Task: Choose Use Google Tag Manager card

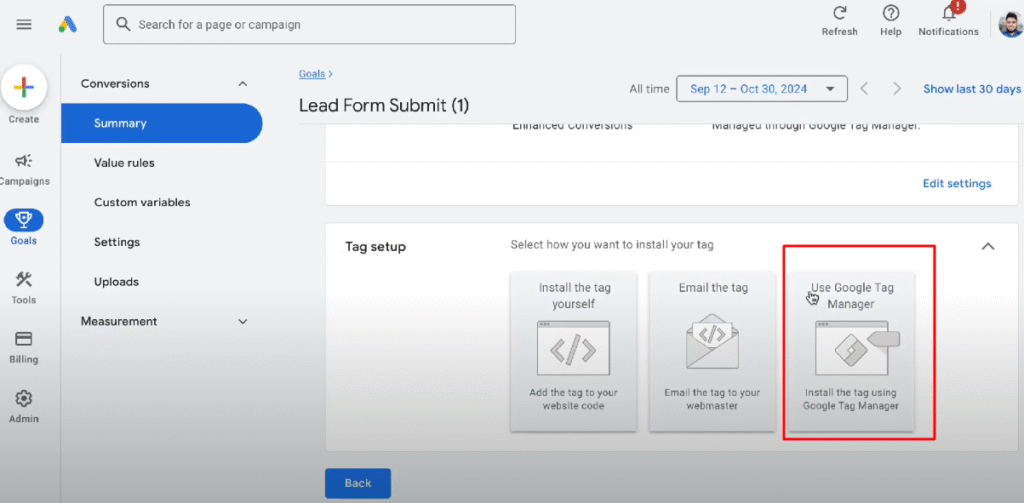Action: click(850, 351)
